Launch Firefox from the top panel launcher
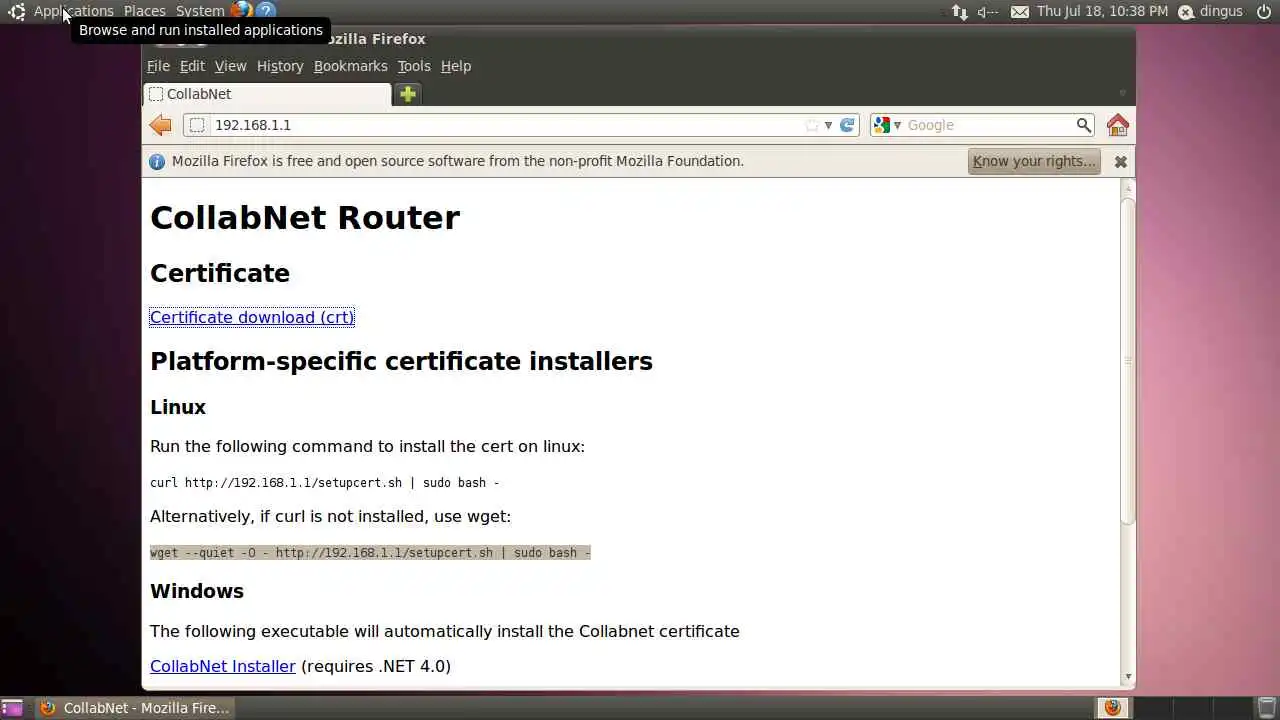 pos(241,11)
